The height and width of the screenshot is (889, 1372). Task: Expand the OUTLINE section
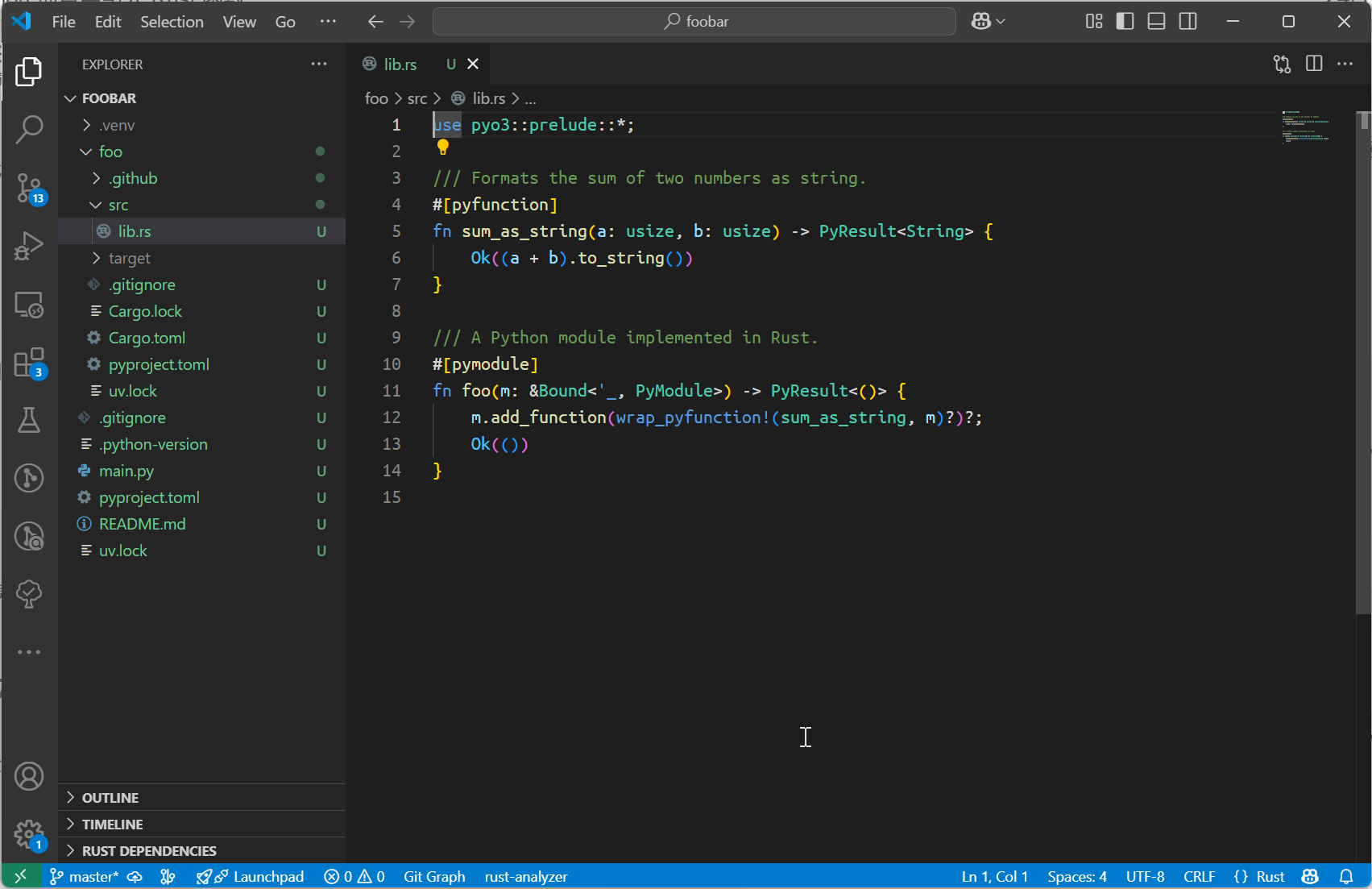[x=202, y=797]
